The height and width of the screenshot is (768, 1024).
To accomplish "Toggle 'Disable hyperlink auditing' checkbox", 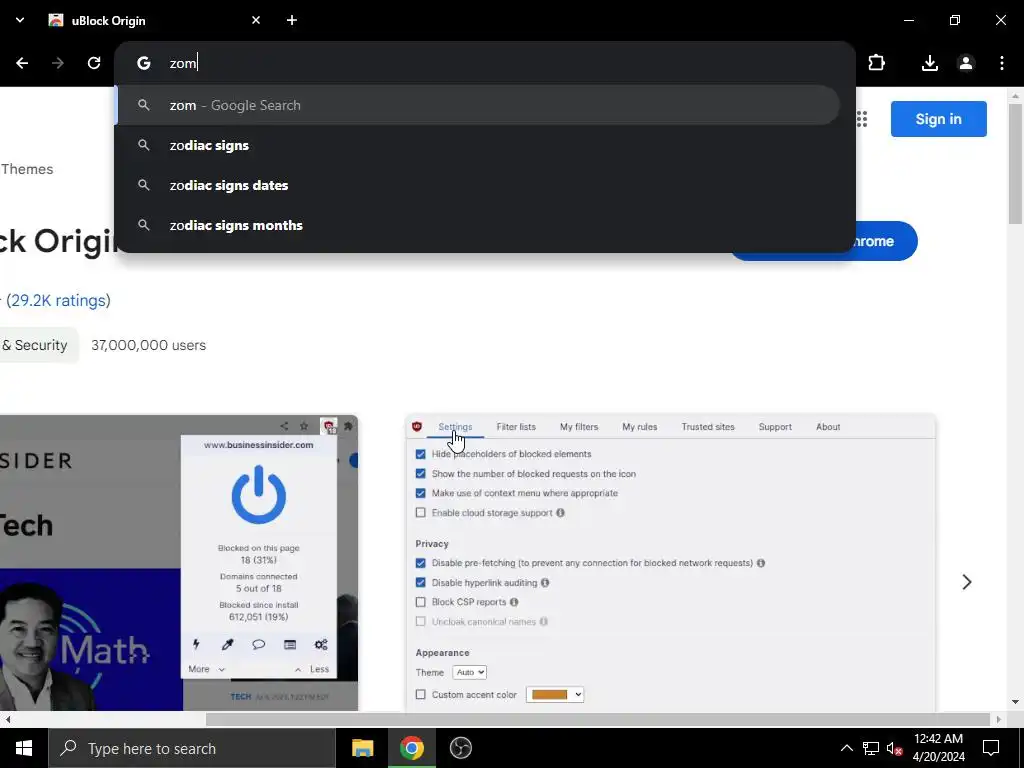I will (421, 583).
